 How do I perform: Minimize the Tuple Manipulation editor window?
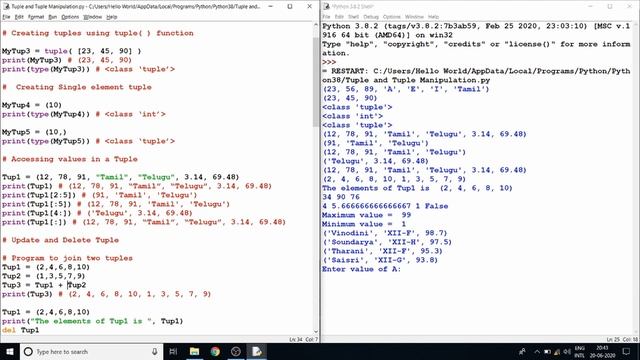coord(271,7)
